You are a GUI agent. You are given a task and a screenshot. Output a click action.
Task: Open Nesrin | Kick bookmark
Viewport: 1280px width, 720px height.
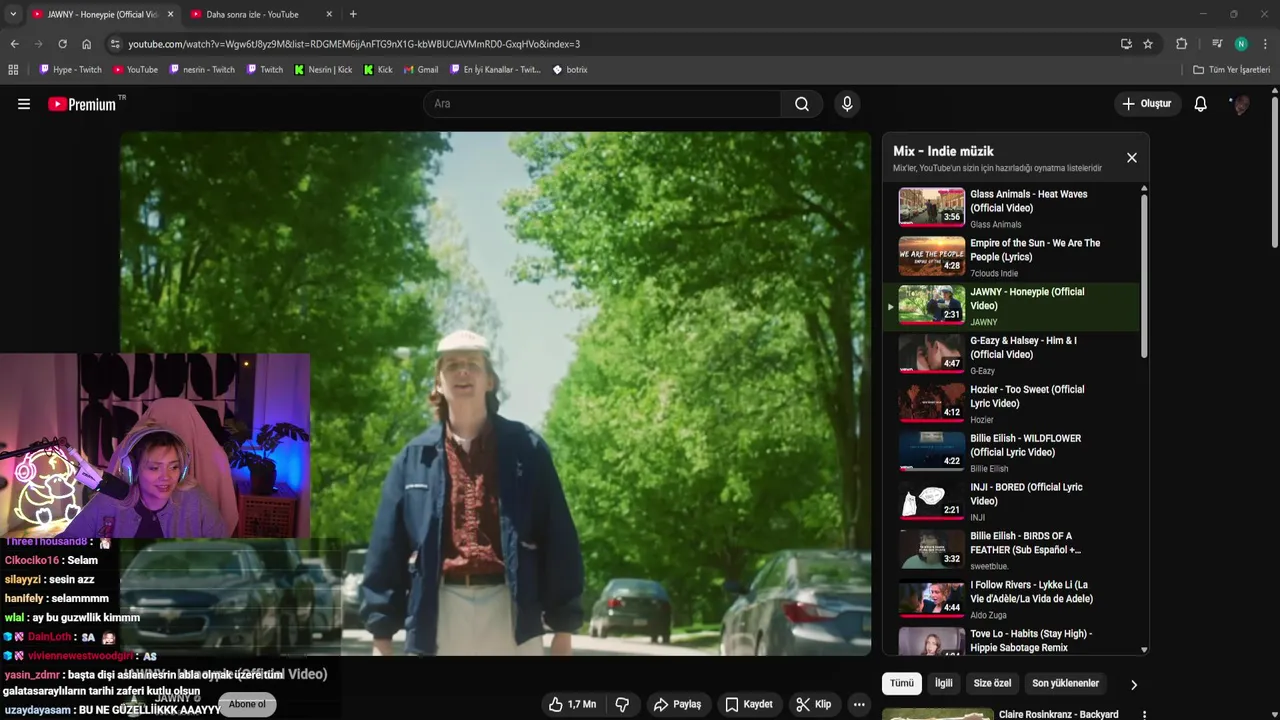pyautogui.click(x=323, y=70)
